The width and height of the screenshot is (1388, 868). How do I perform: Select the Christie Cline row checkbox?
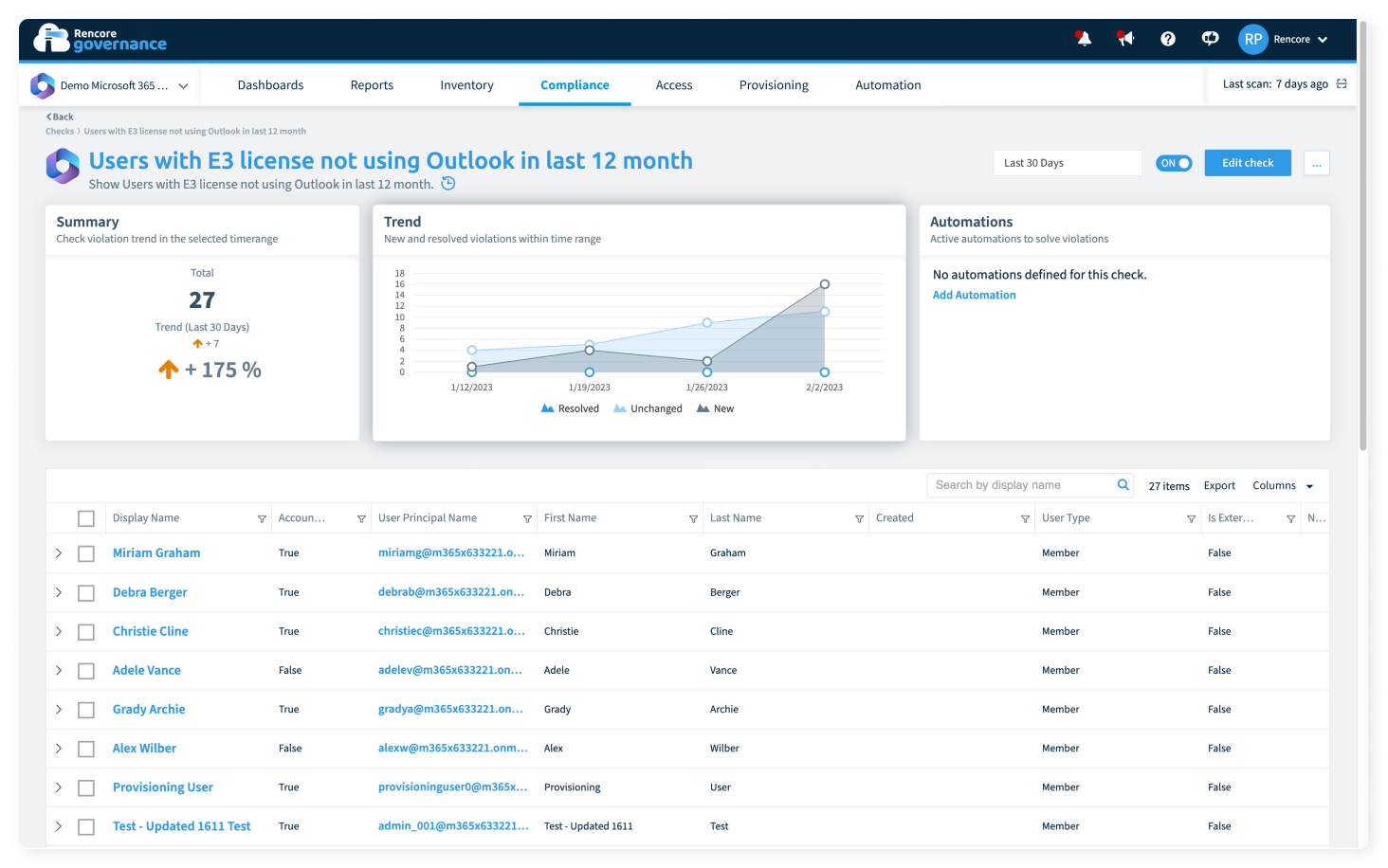[86, 632]
